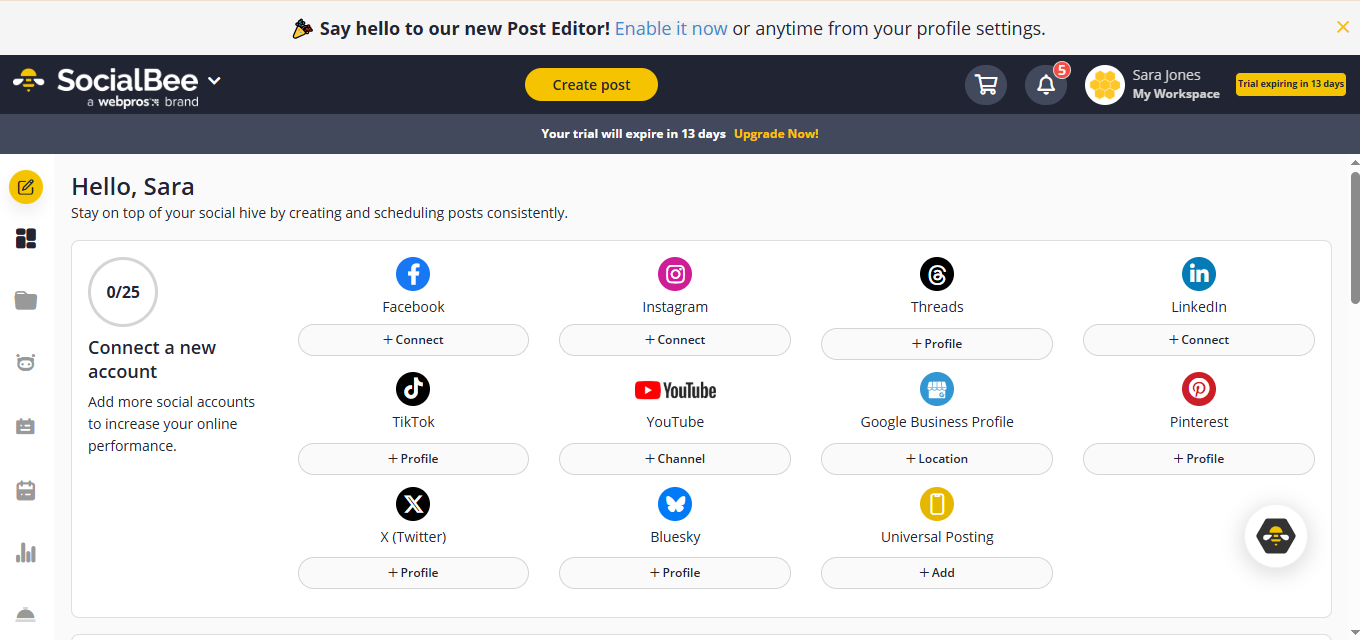Click the Universal Posting phone icon
This screenshot has height=640, width=1360.
(937, 504)
